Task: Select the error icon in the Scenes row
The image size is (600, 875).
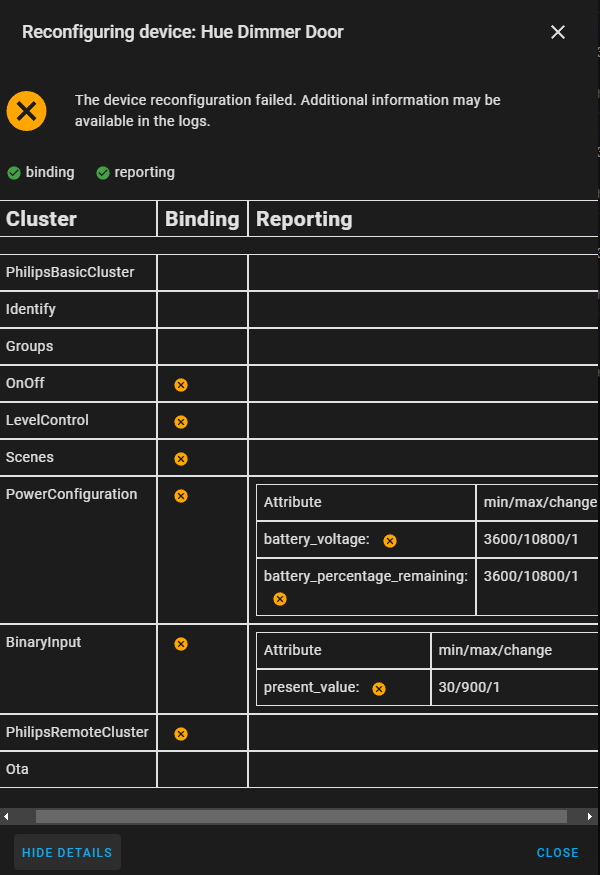Action: (181, 457)
